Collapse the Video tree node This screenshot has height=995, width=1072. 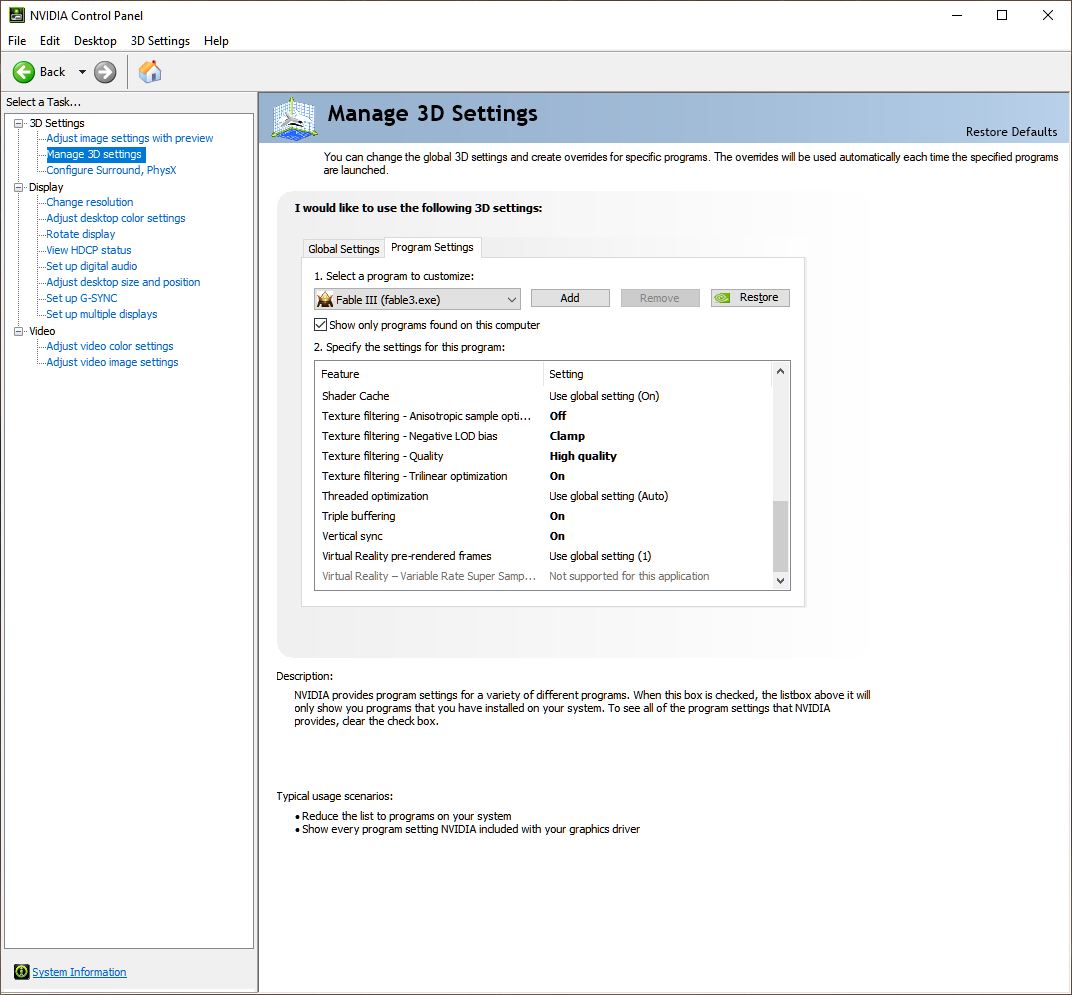pyautogui.click(x=18, y=331)
